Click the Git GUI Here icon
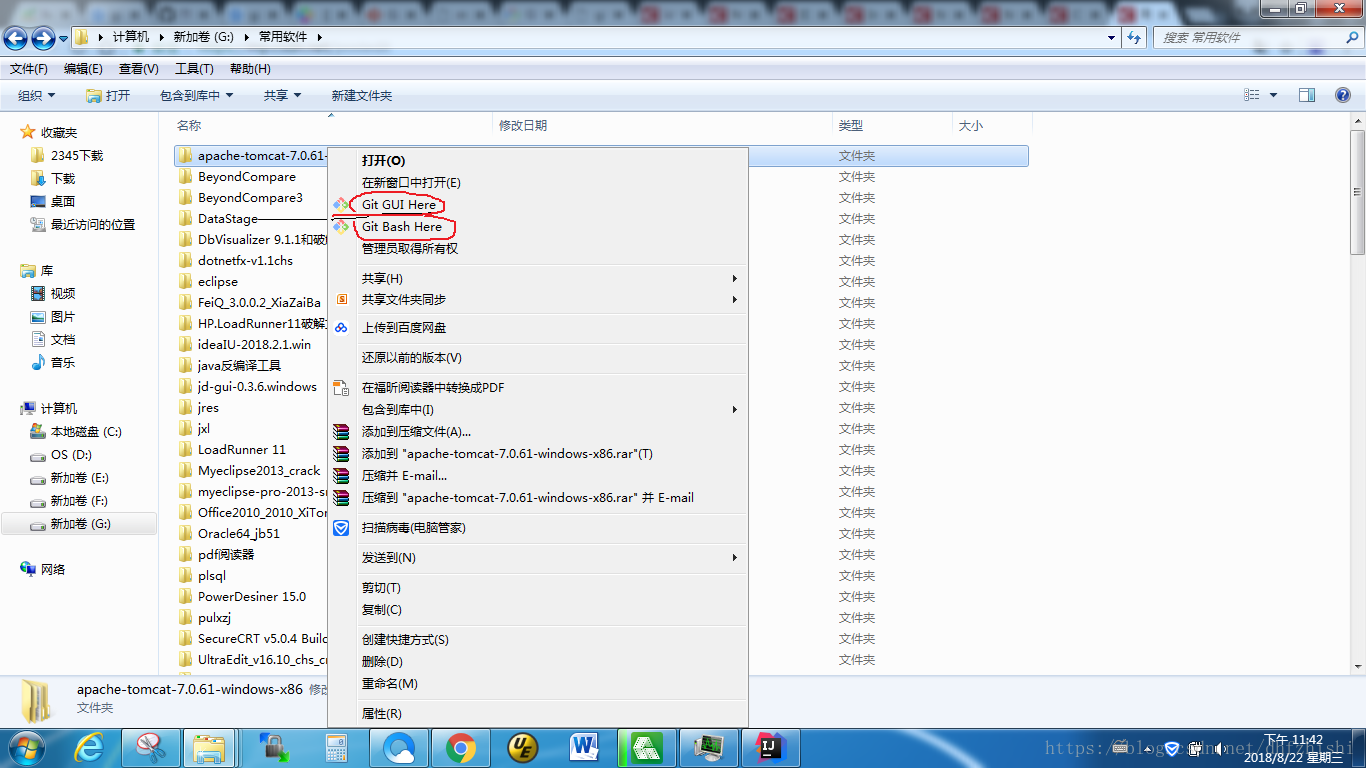Viewport: 1366px width, 768px height. click(341, 204)
